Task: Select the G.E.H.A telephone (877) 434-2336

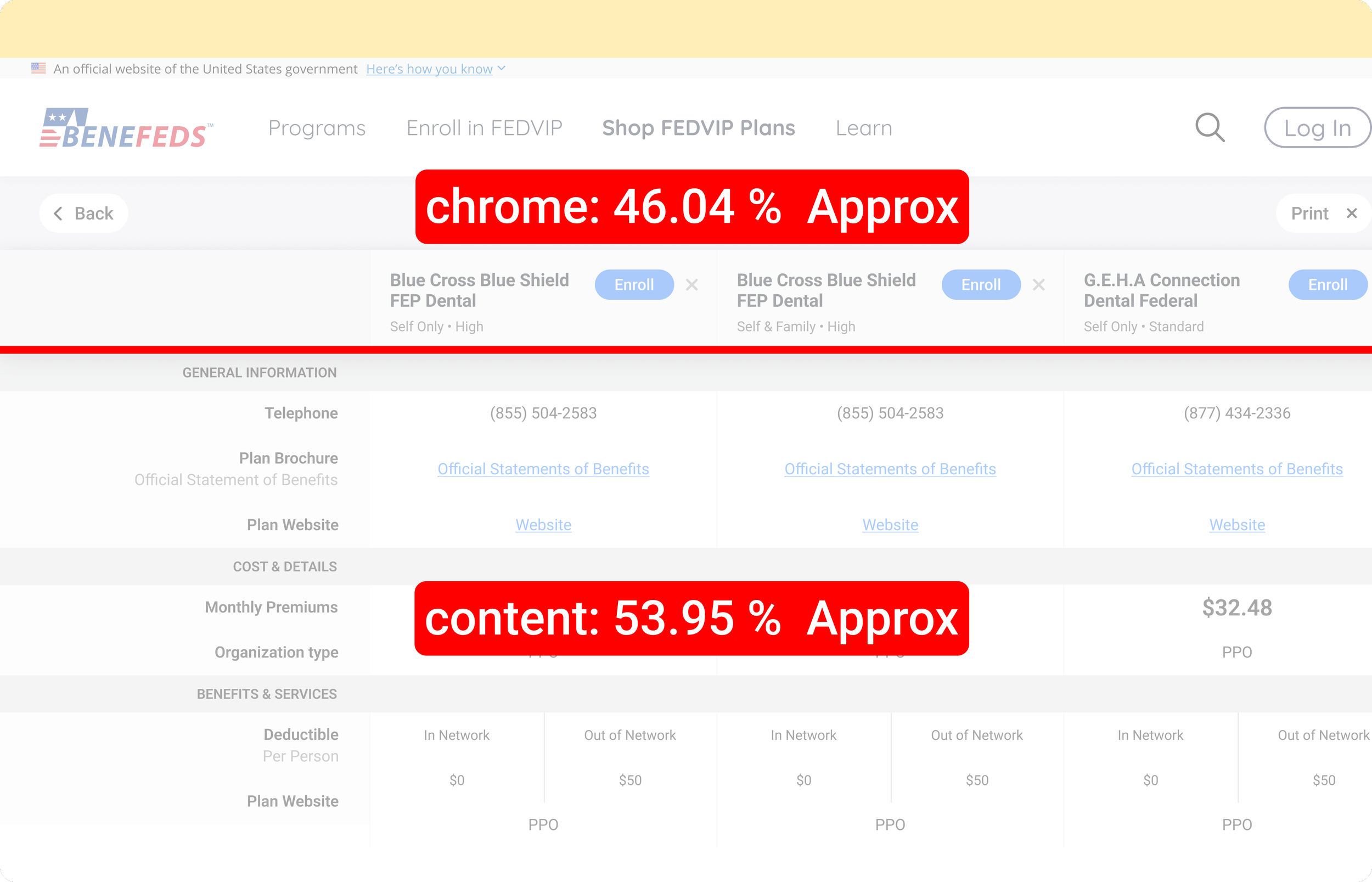Action: 1237,413
